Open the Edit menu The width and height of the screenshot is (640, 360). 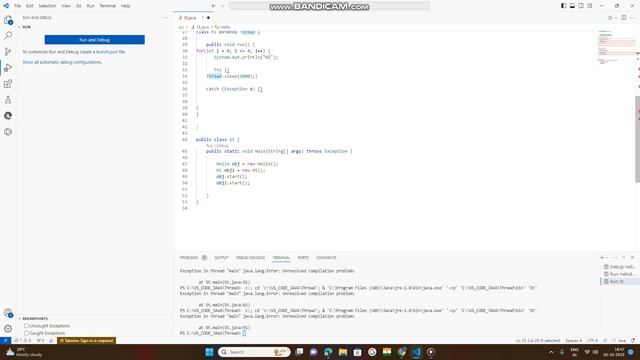30,6
